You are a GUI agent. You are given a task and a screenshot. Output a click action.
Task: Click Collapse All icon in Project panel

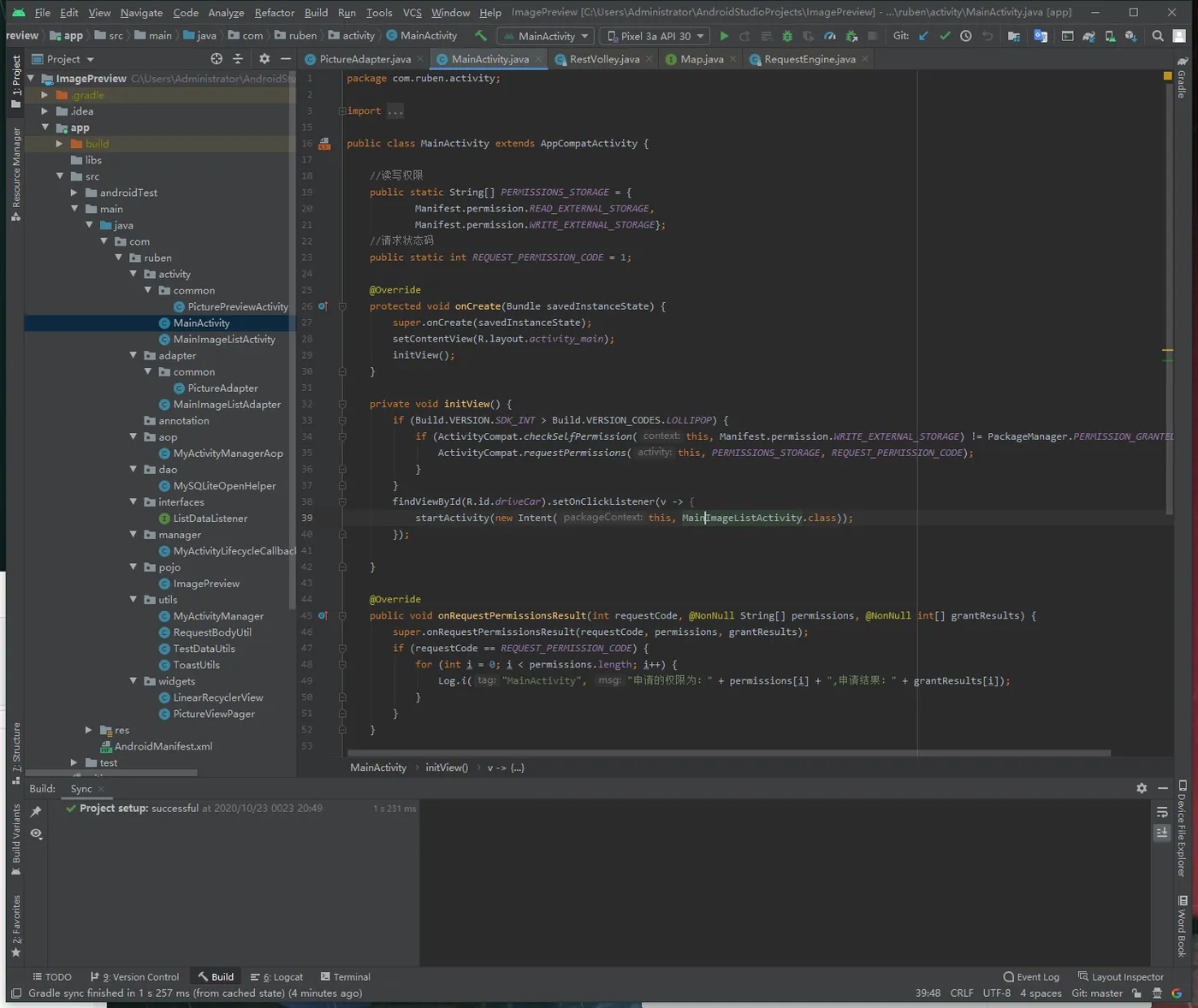[238, 59]
